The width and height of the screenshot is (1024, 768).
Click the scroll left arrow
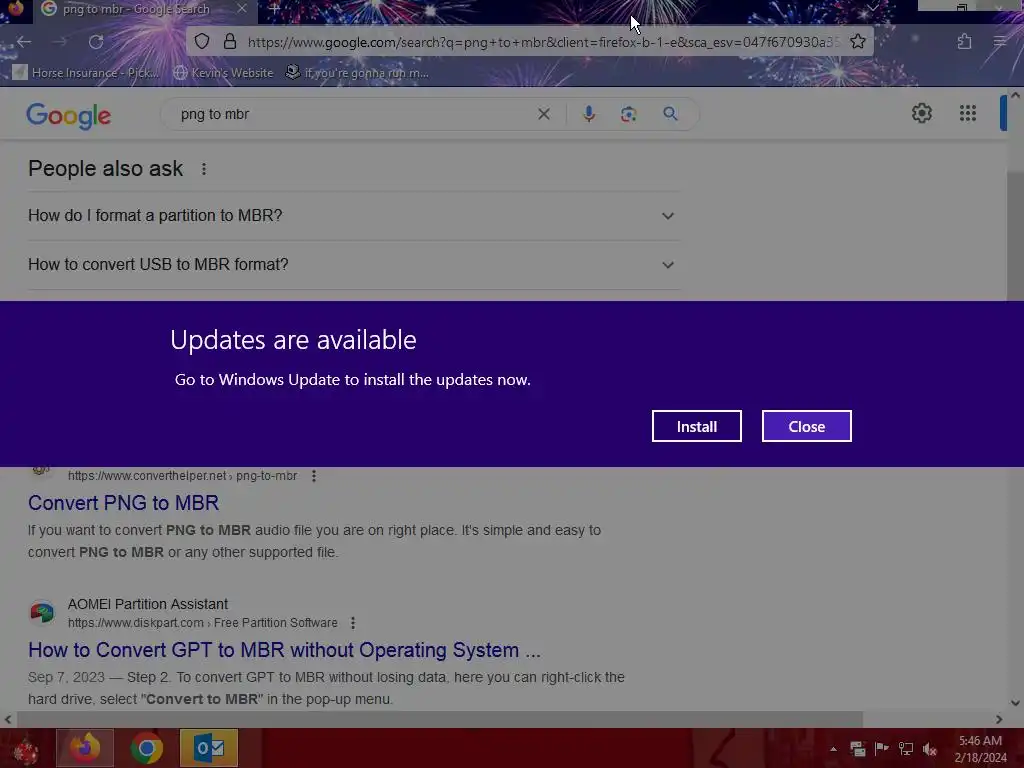click(x=8, y=719)
